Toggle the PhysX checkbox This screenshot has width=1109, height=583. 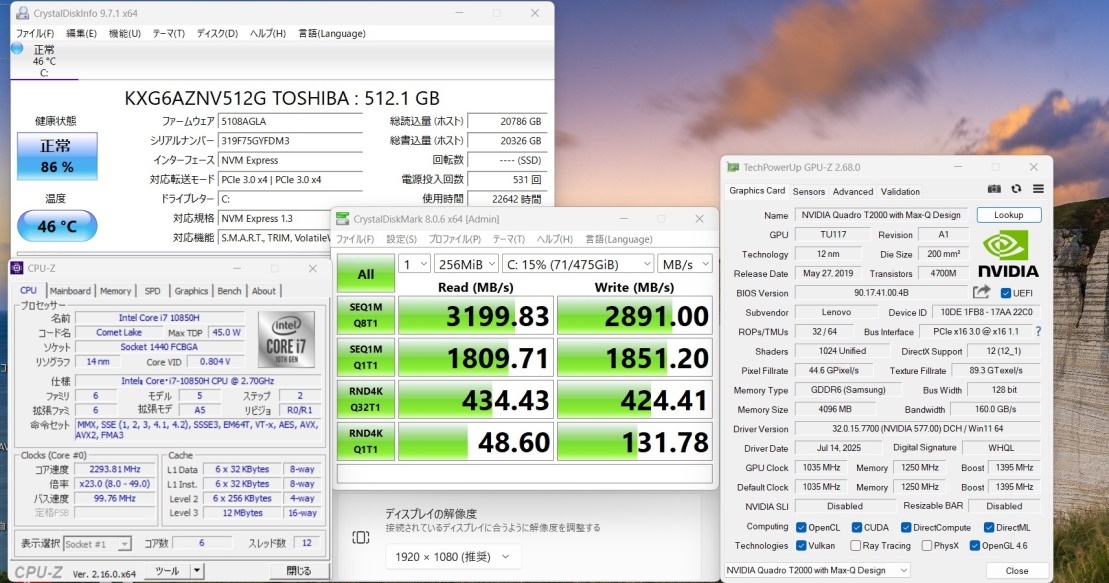925,546
